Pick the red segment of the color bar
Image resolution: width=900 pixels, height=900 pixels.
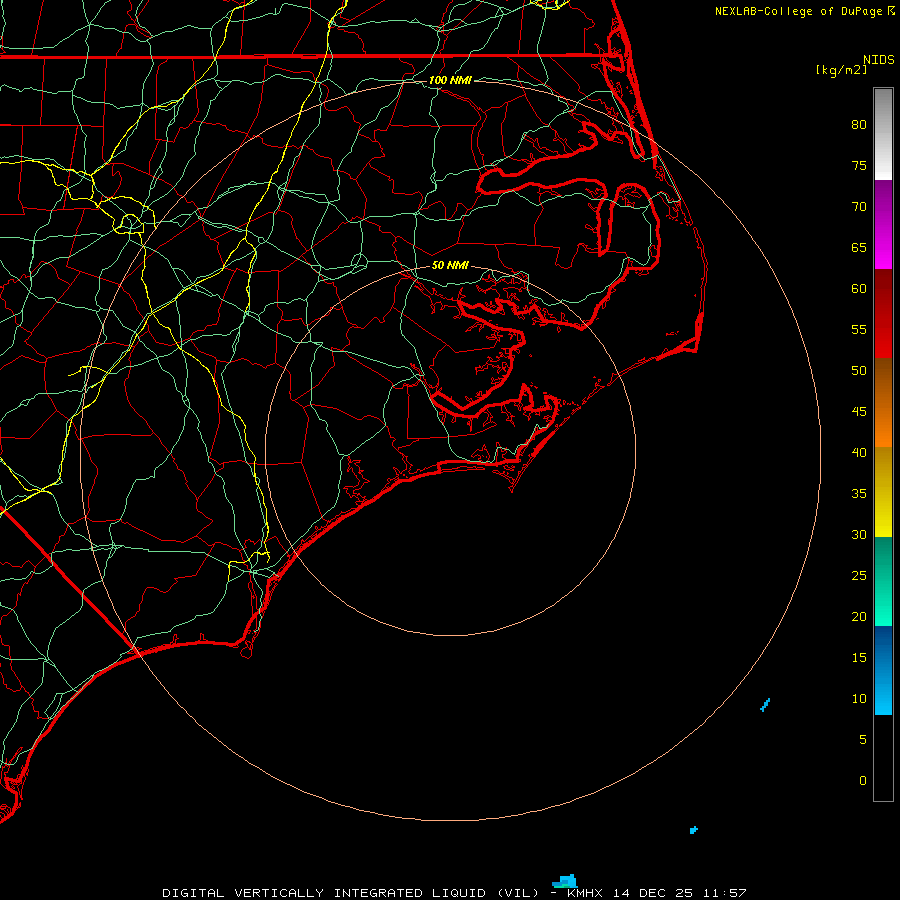(x=883, y=313)
